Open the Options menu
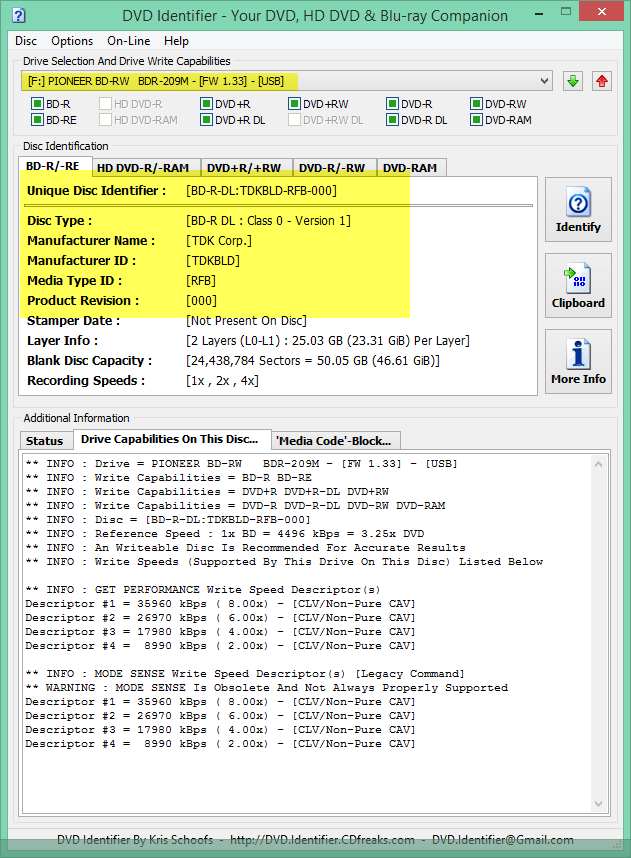The width and height of the screenshot is (631, 858). click(72, 41)
